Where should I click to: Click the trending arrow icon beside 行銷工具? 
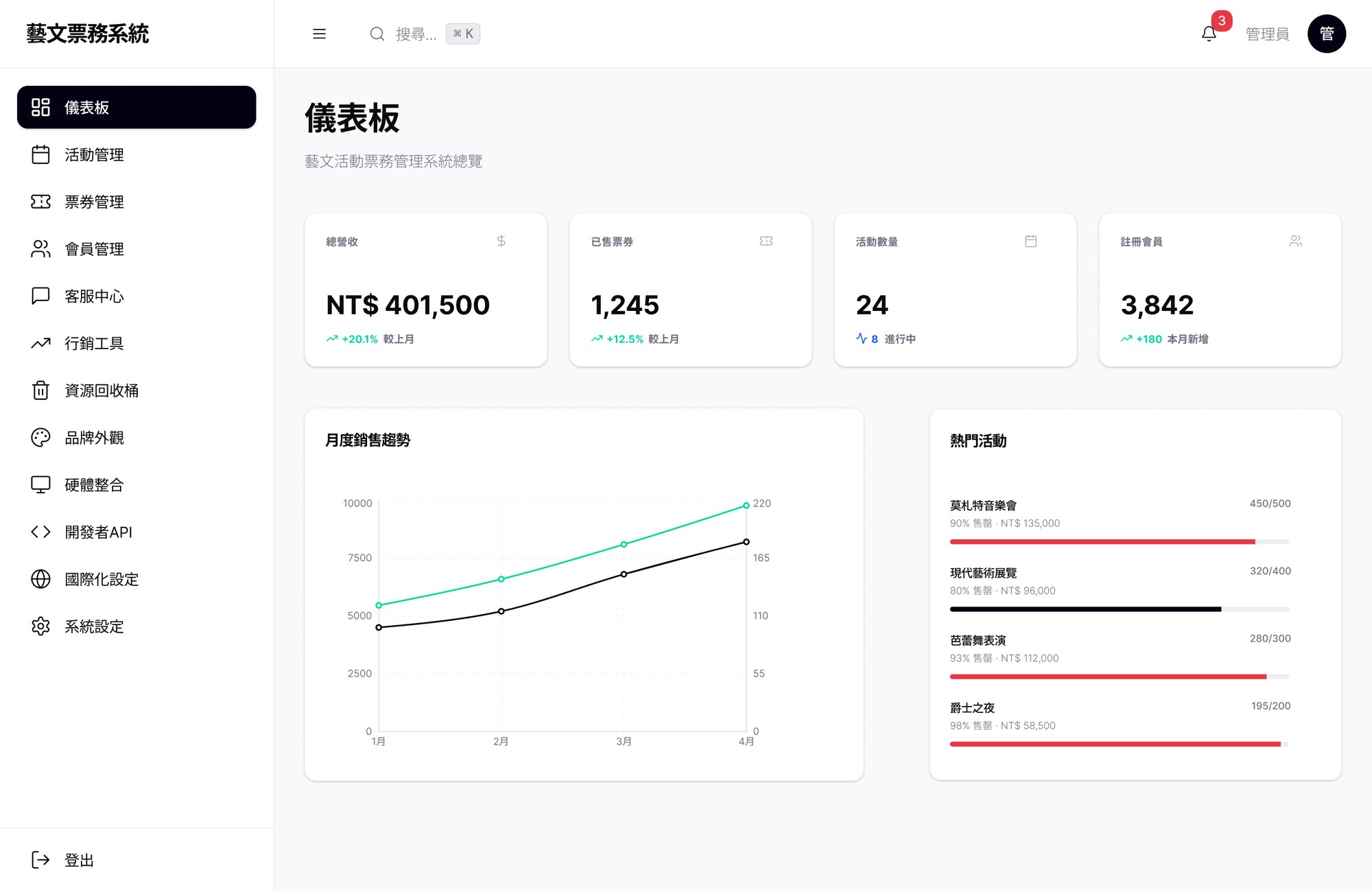click(x=40, y=343)
